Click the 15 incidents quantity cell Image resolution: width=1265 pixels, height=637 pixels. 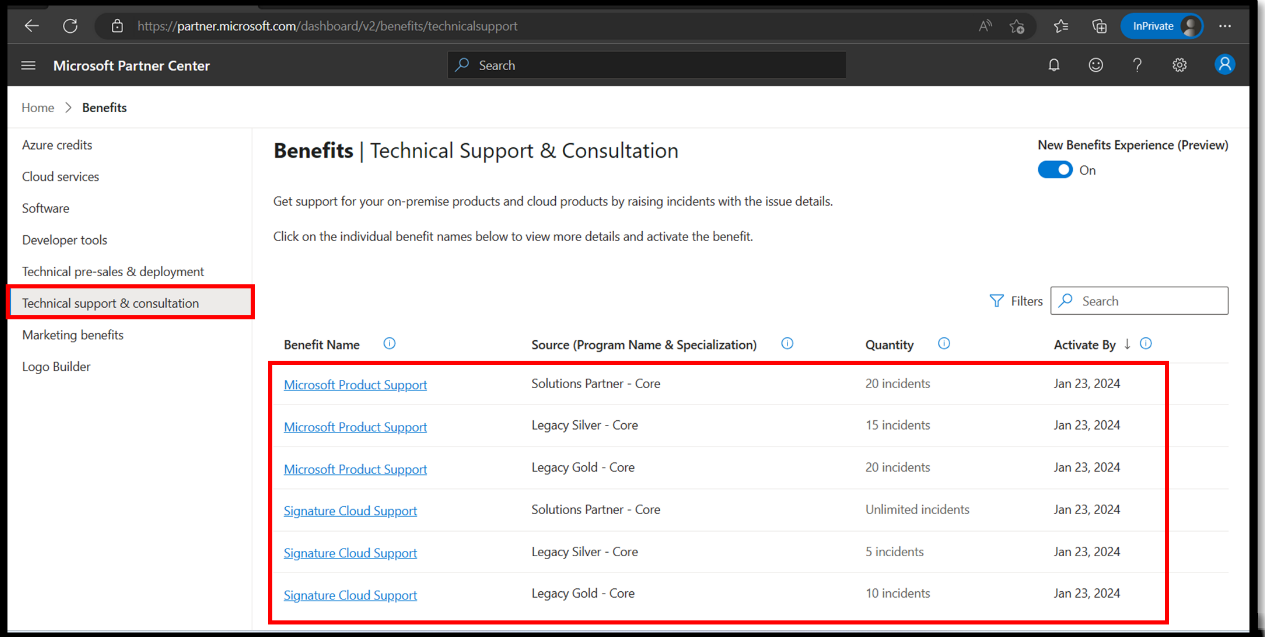coord(898,425)
